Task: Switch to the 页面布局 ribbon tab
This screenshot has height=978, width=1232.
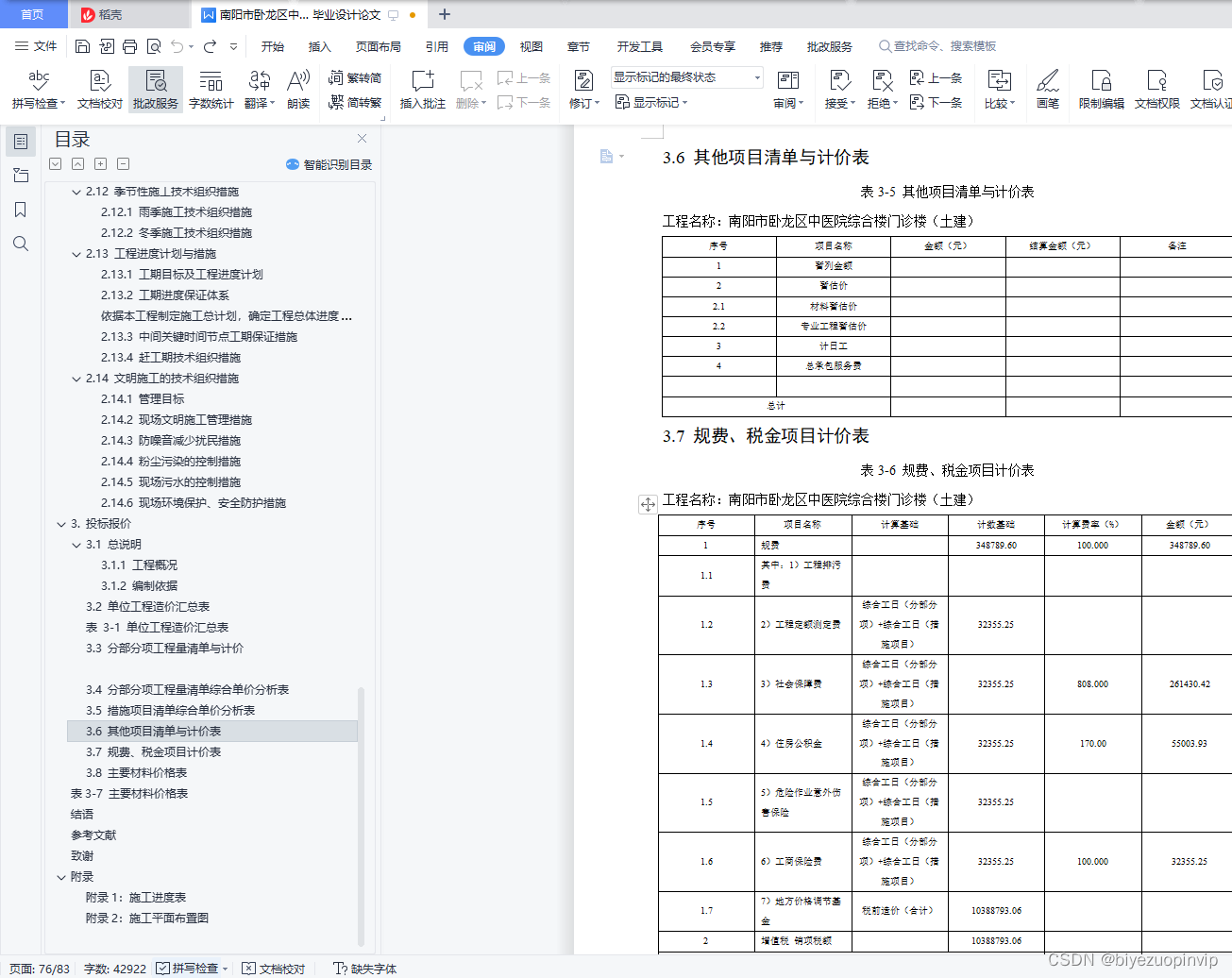Action: [379, 46]
